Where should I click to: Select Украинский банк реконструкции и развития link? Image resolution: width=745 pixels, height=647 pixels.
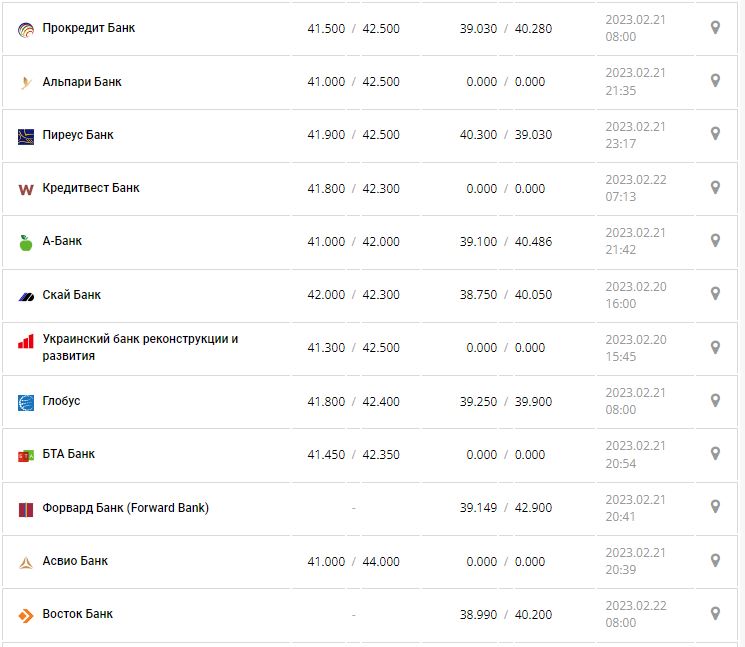pos(140,347)
